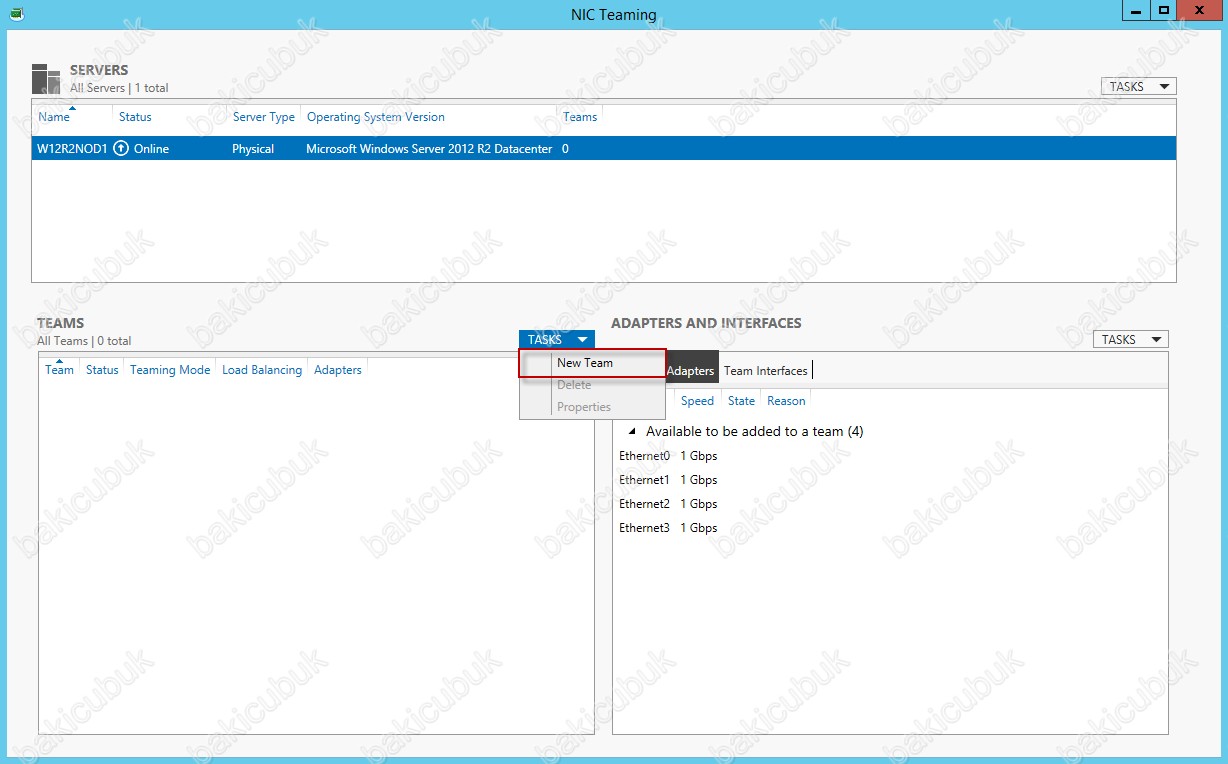The height and width of the screenshot is (764, 1228).
Task: Switch to the Network Adapters tab
Action: (x=691, y=371)
